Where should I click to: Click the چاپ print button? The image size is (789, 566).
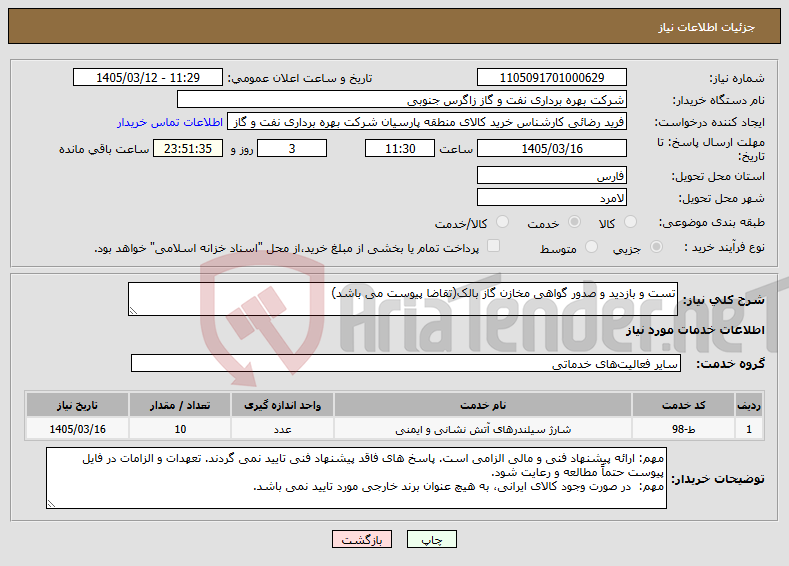pyautogui.click(x=432, y=539)
